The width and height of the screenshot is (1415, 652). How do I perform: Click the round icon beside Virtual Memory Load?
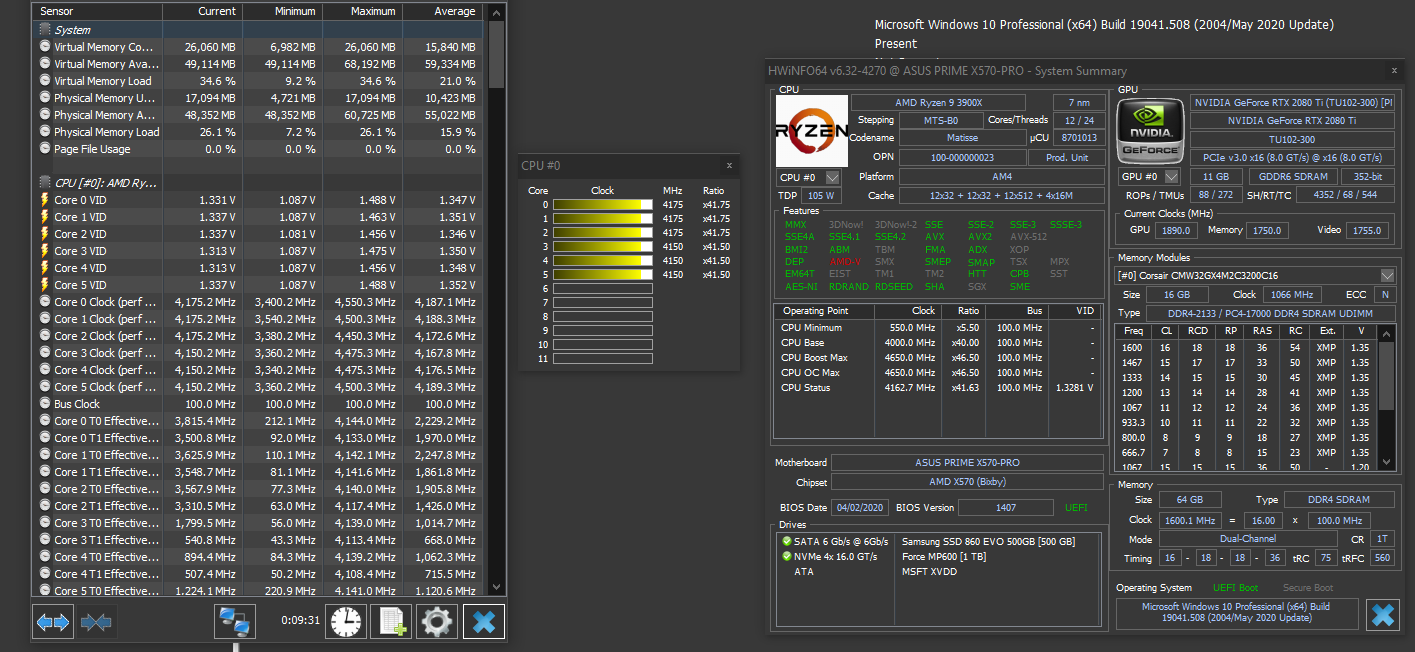(x=45, y=81)
